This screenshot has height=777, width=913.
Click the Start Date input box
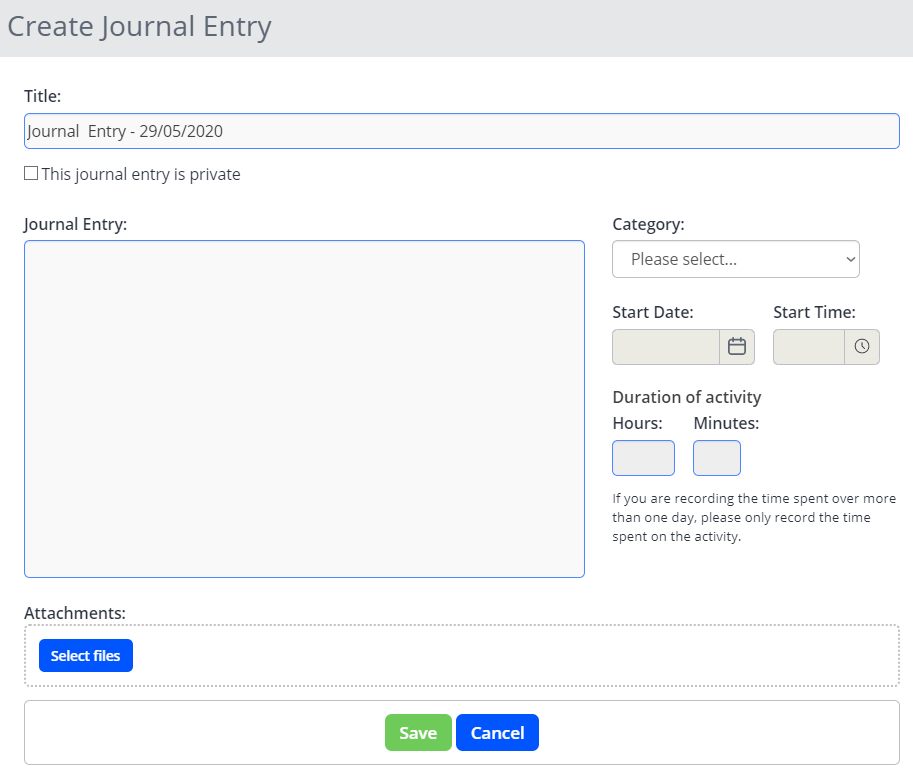666,347
